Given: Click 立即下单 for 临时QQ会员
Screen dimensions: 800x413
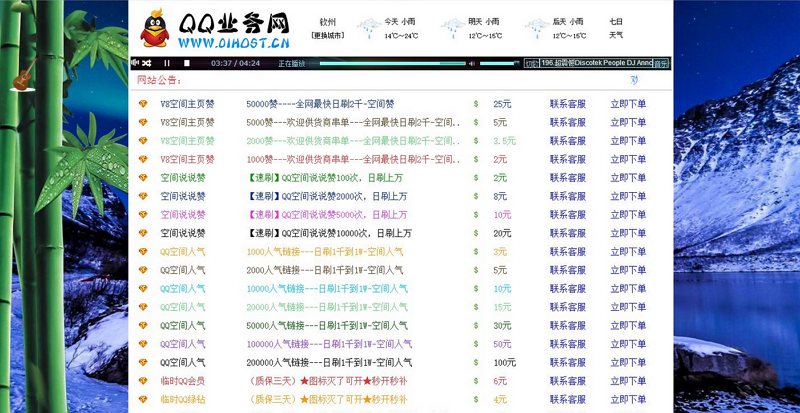Looking at the screenshot, I should tap(628, 381).
